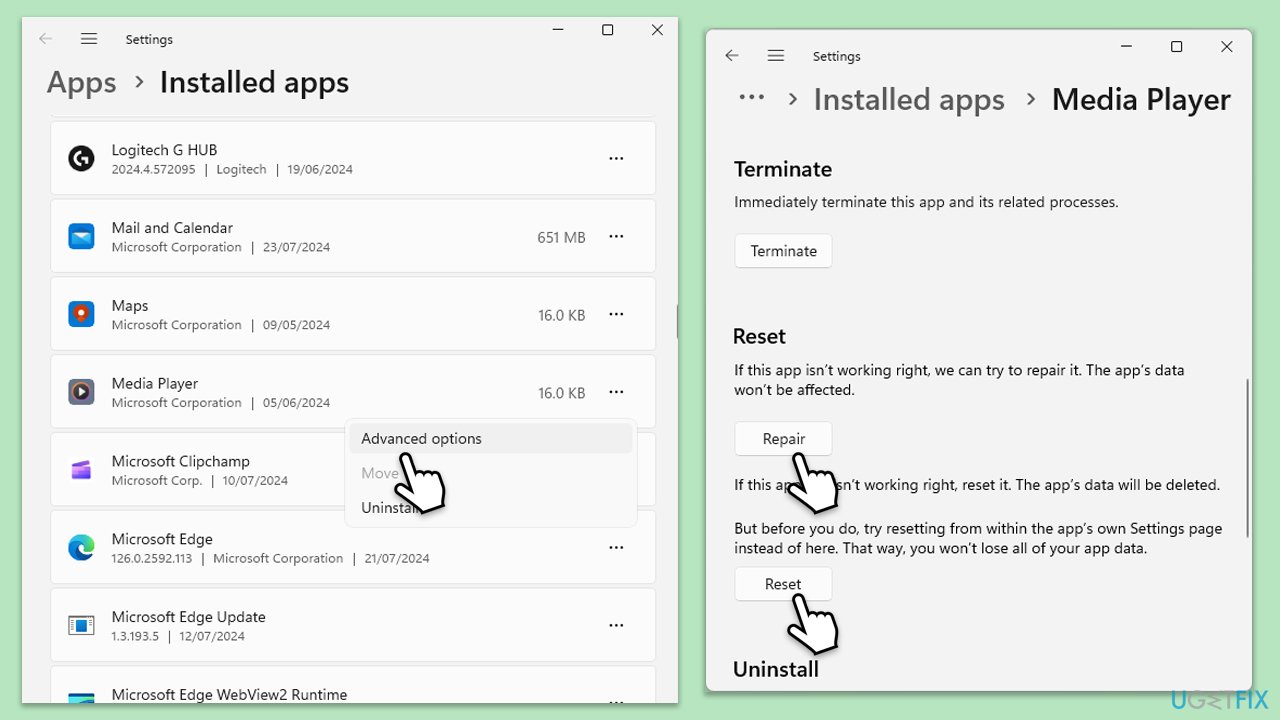Click the Edge Update version 1.3.193.5 text
1280x720 pixels.
135,637
